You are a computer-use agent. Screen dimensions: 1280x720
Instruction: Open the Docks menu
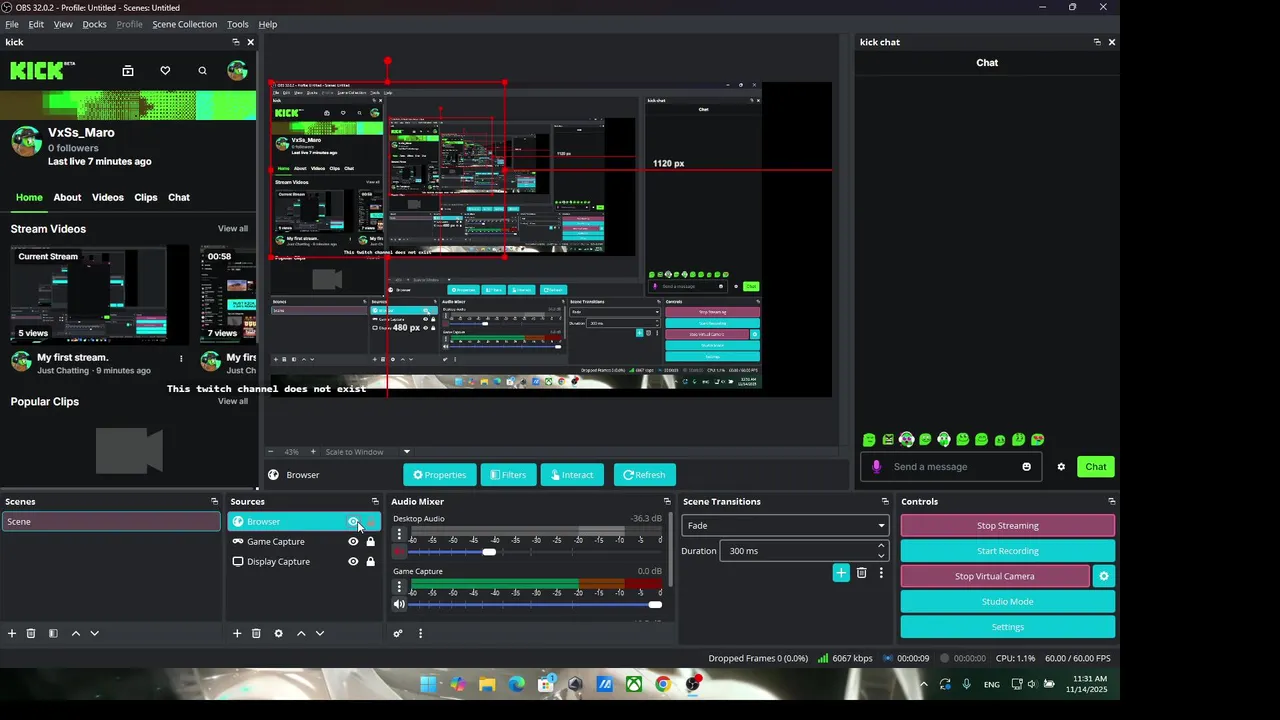pos(94,24)
